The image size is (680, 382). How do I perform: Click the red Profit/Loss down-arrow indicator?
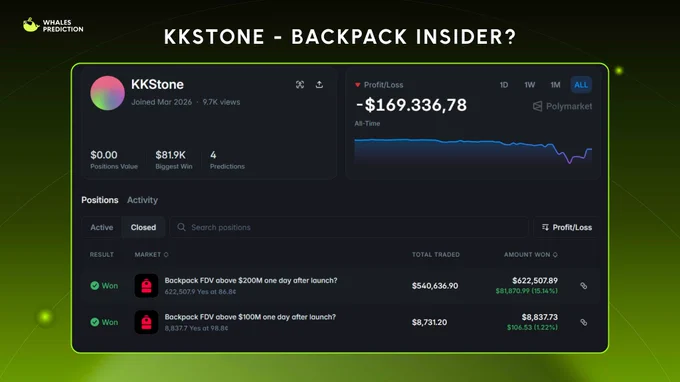click(357, 85)
